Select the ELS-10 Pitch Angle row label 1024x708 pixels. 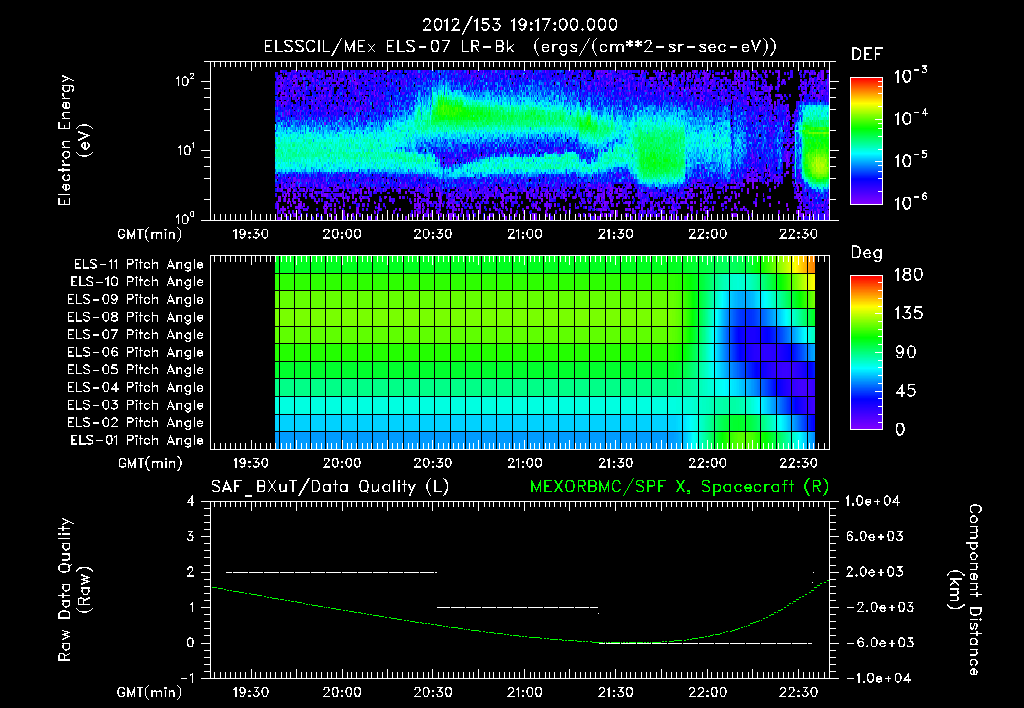[x=137, y=282]
